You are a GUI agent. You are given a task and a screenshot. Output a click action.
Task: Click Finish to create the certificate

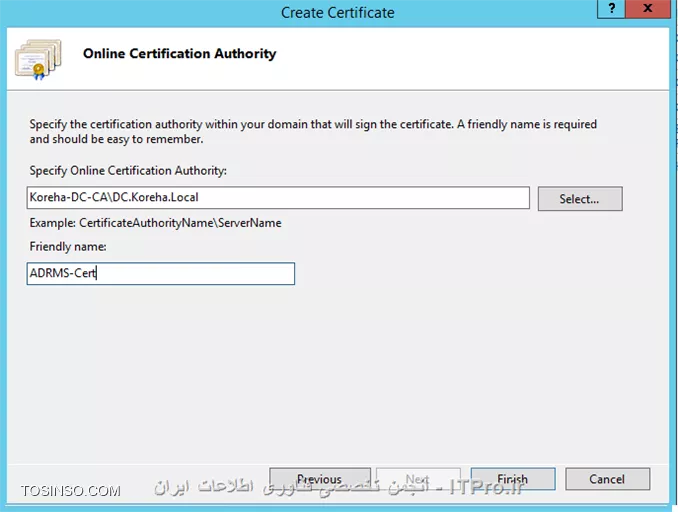[x=513, y=479]
